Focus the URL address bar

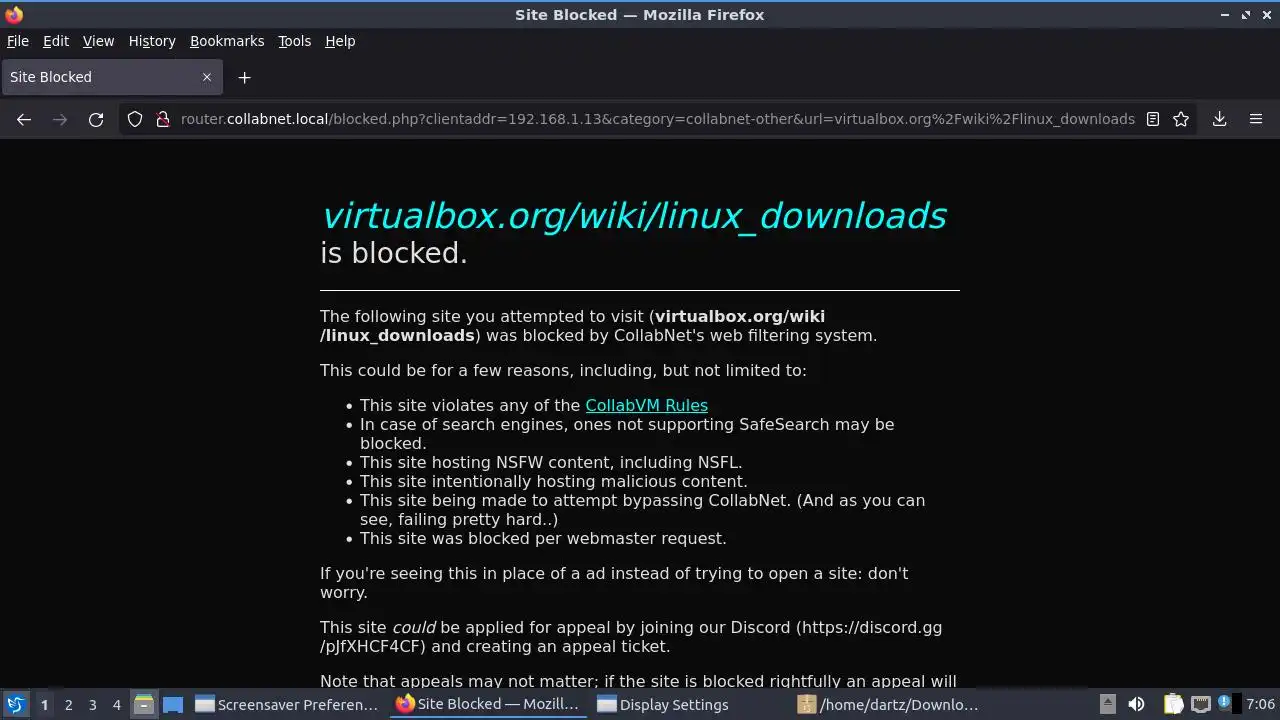coord(657,119)
